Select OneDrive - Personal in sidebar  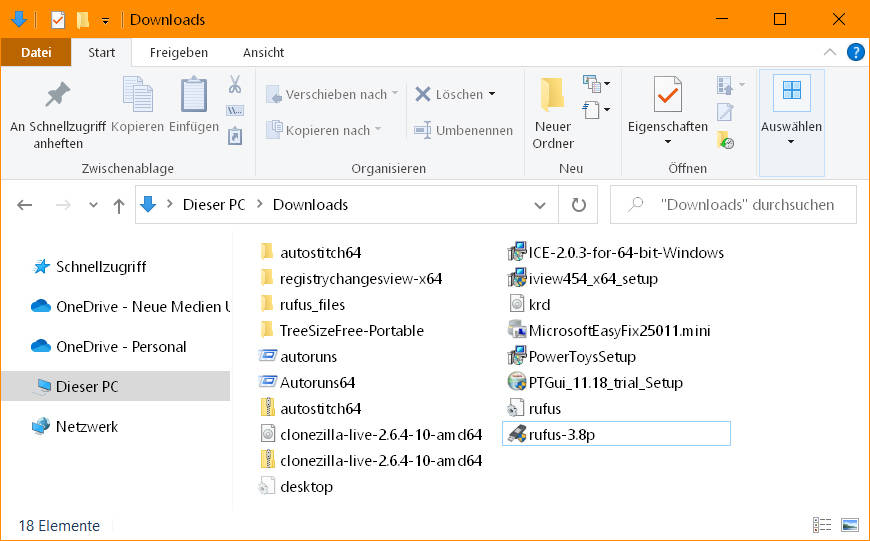point(109,346)
